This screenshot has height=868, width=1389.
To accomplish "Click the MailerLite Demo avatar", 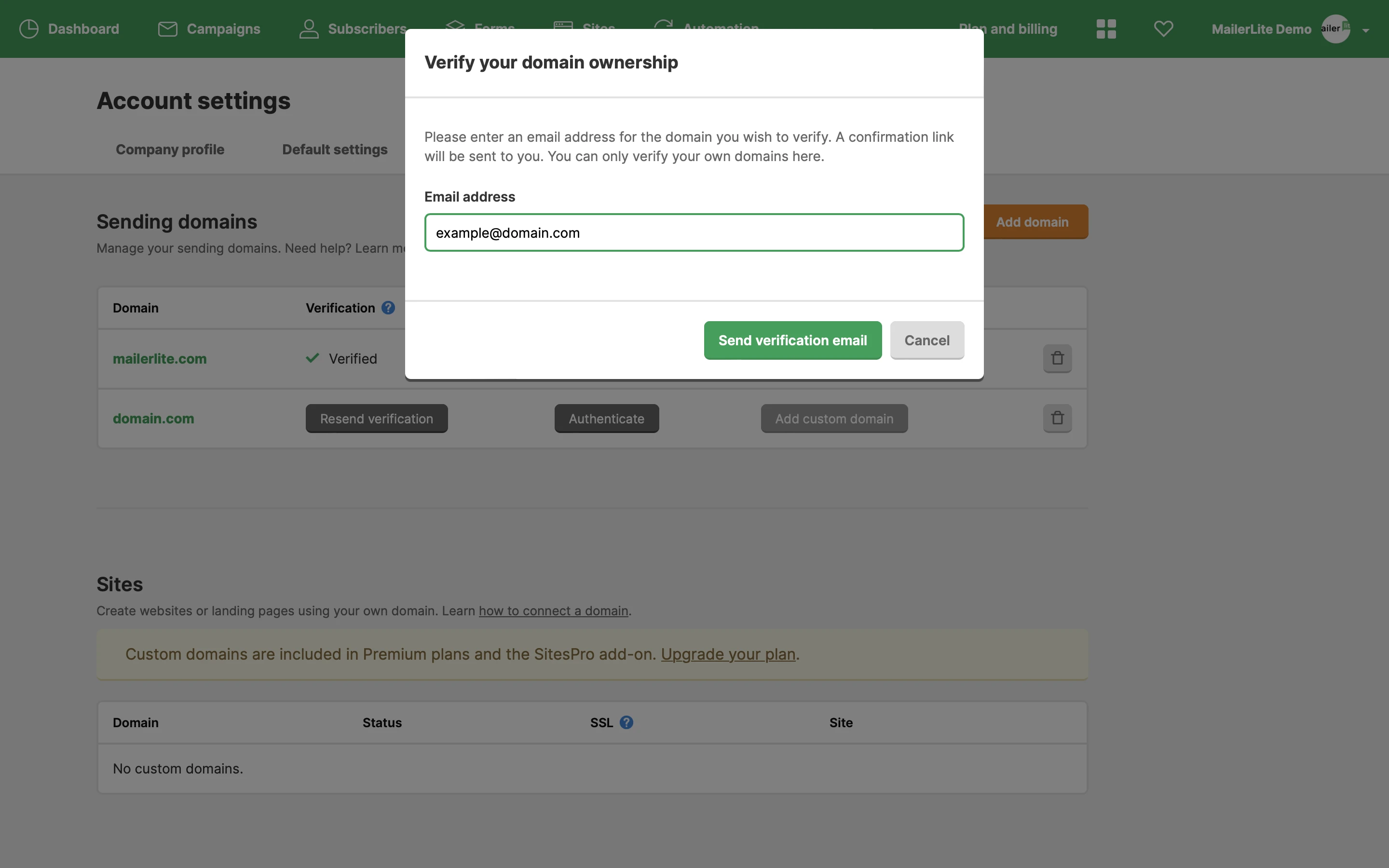I will [x=1335, y=29].
